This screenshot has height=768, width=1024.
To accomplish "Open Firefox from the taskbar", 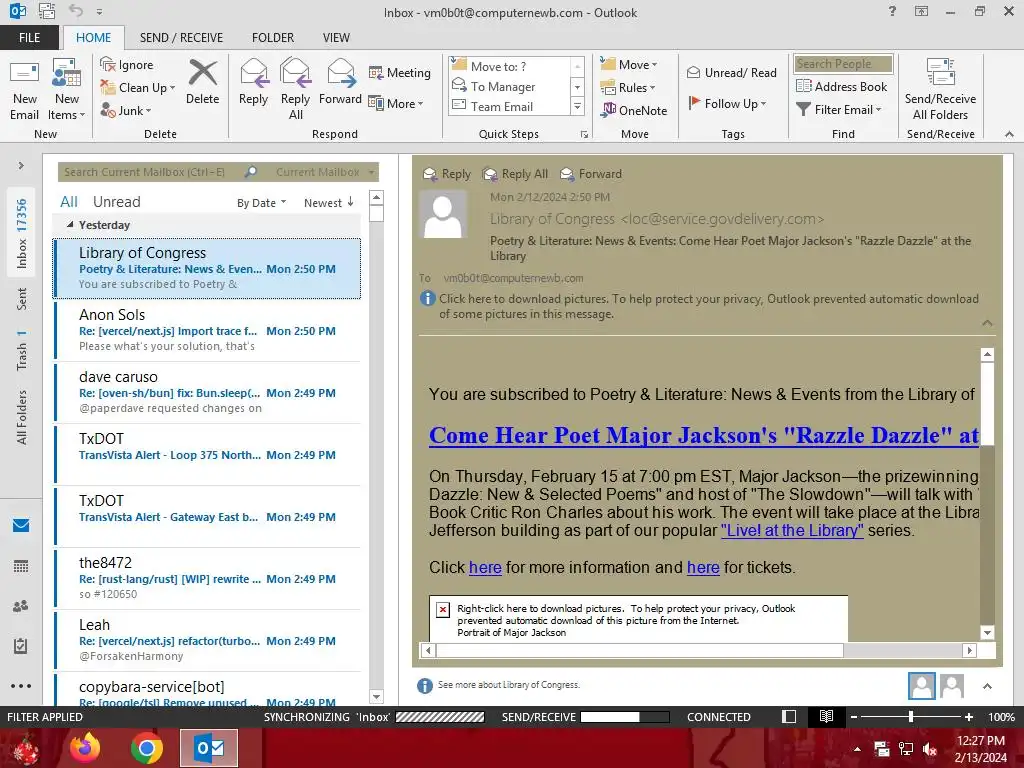I will pyautogui.click(x=86, y=748).
